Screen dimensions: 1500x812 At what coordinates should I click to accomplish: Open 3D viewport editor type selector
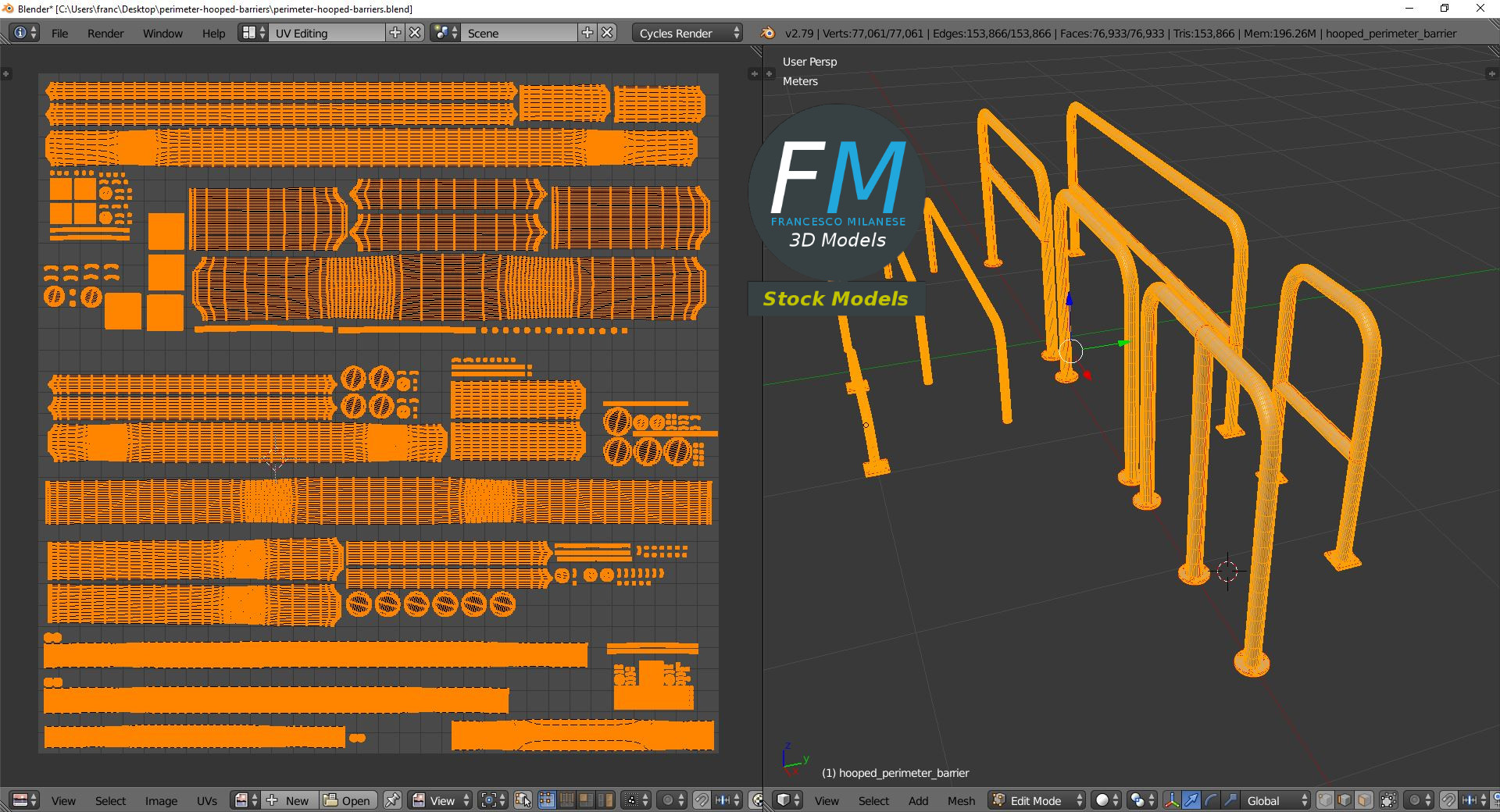point(787,800)
